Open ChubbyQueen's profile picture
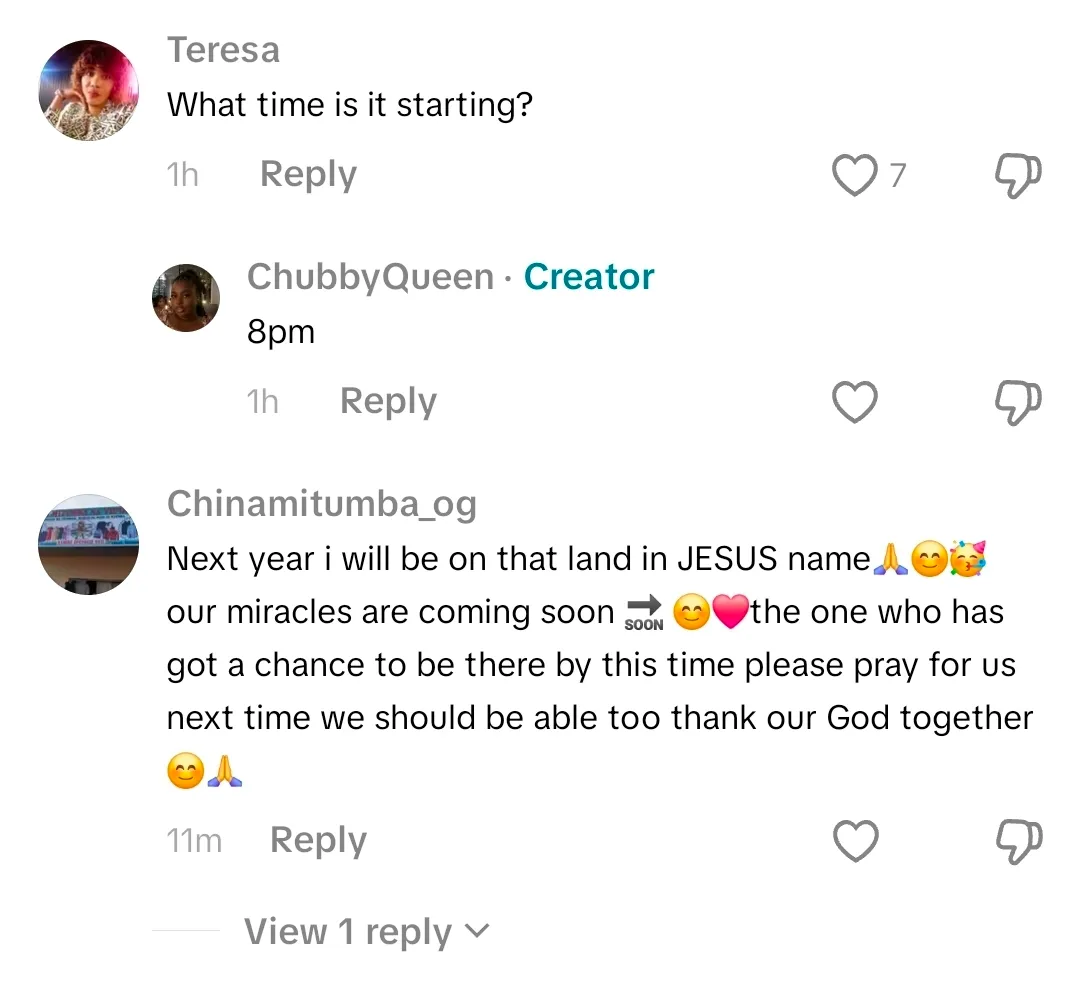 (186, 297)
